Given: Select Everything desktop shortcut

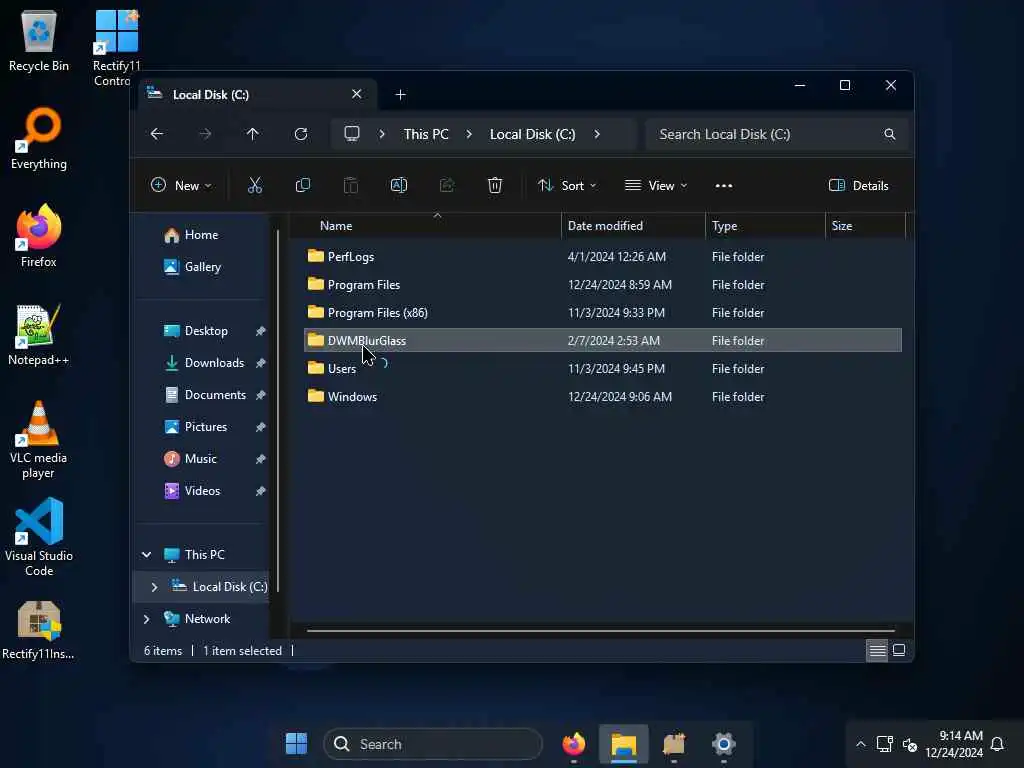Looking at the screenshot, I should point(39,139).
